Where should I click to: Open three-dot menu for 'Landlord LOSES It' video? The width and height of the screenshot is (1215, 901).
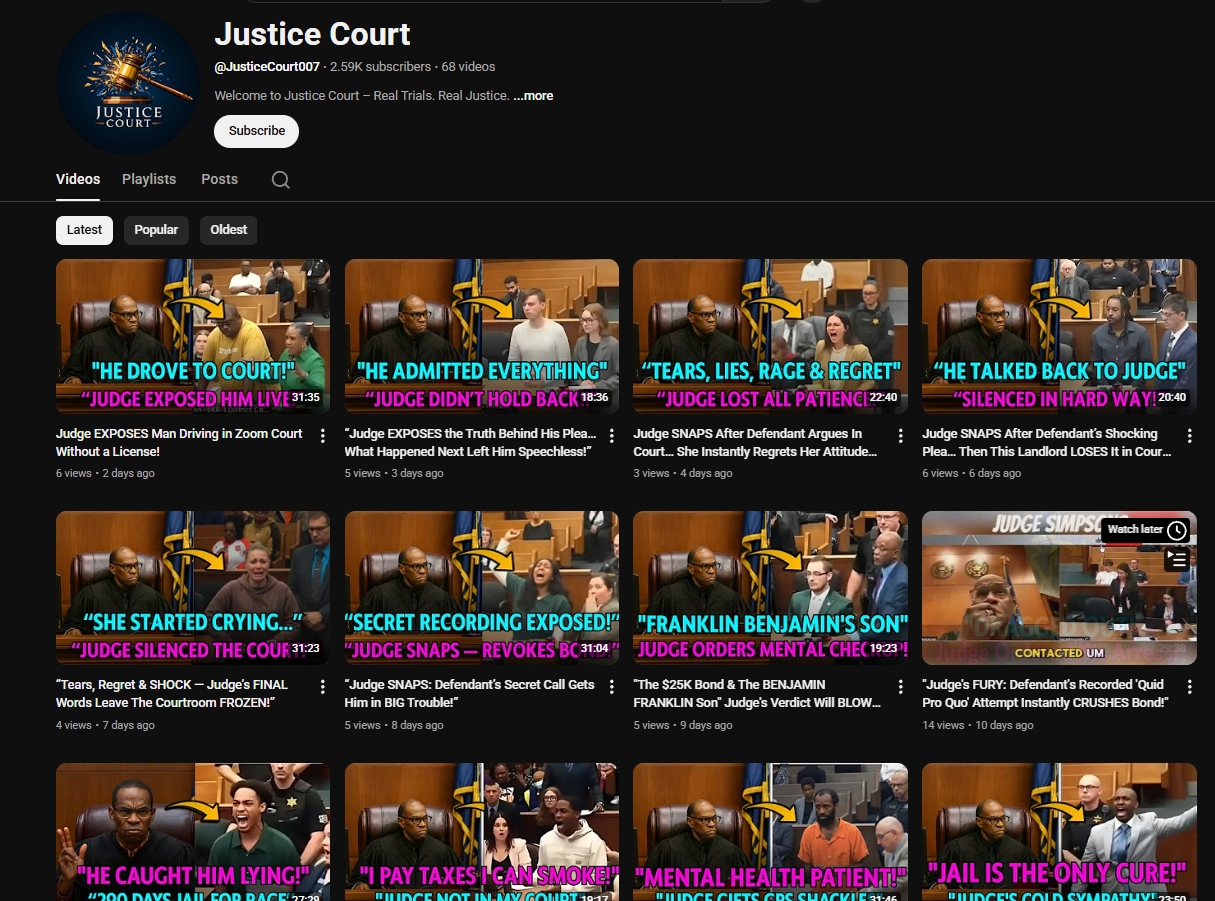click(x=1189, y=436)
